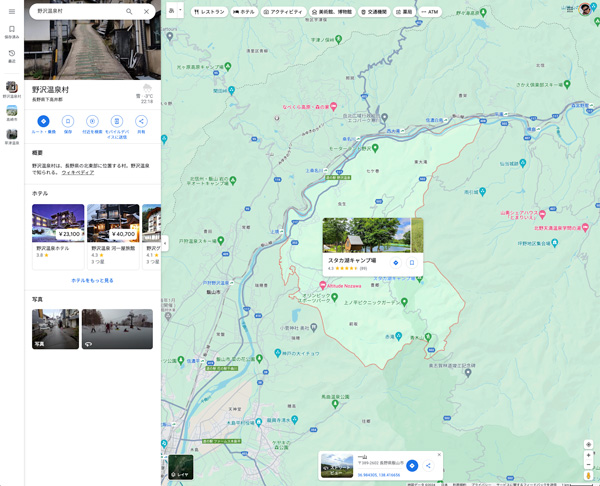
Task: Zoom out with the minus button
Action: pyautogui.click(x=589, y=465)
